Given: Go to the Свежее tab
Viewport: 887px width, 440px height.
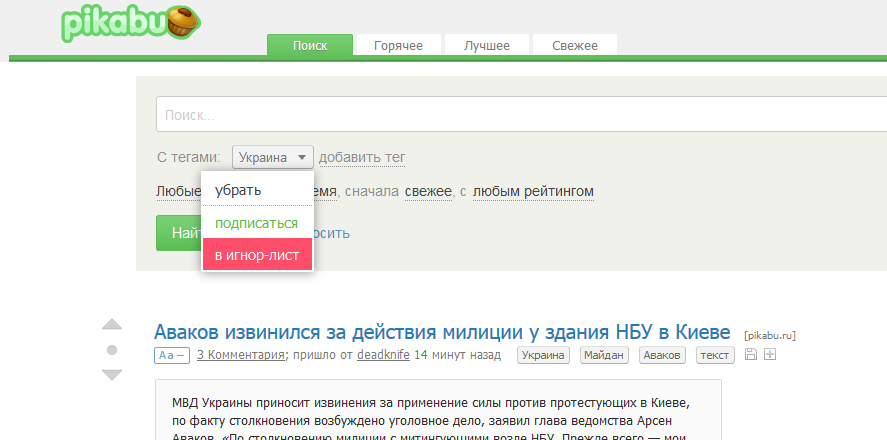Looking at the screenshot, I should click(x=574, y=46).
